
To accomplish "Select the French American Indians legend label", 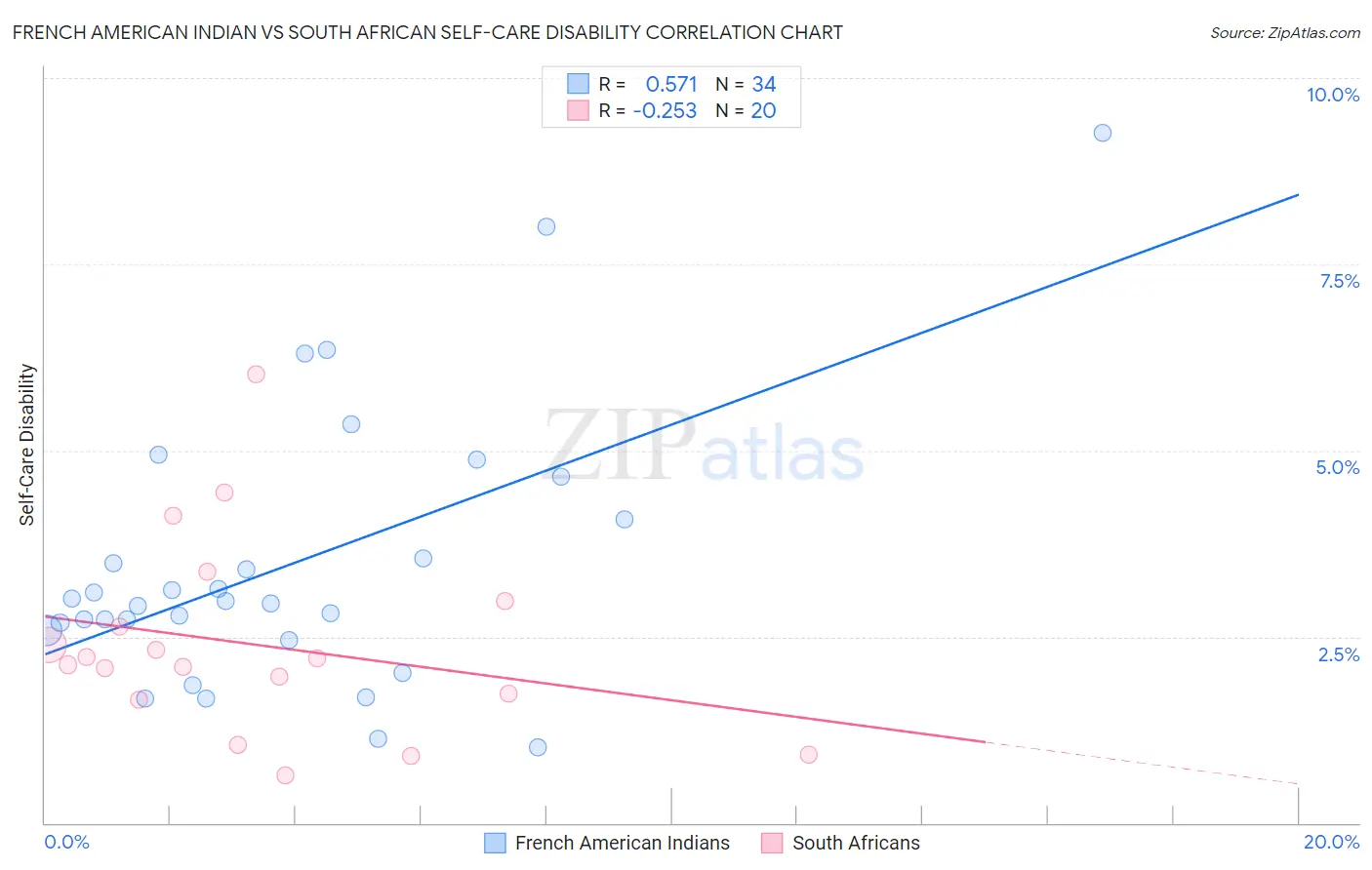I will coord(623,843).
